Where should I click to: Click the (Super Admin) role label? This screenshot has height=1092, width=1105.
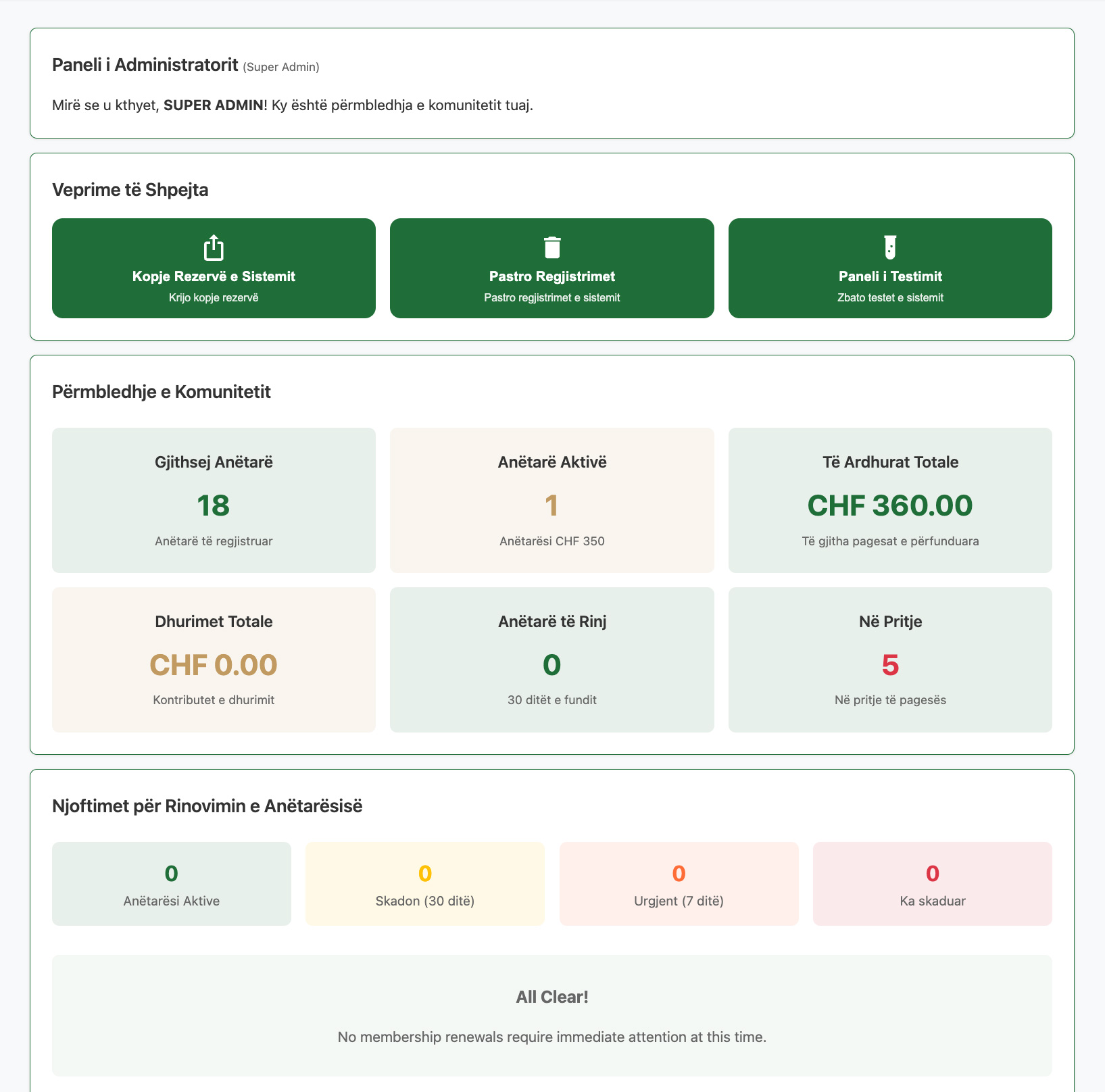tap(281, 67)
